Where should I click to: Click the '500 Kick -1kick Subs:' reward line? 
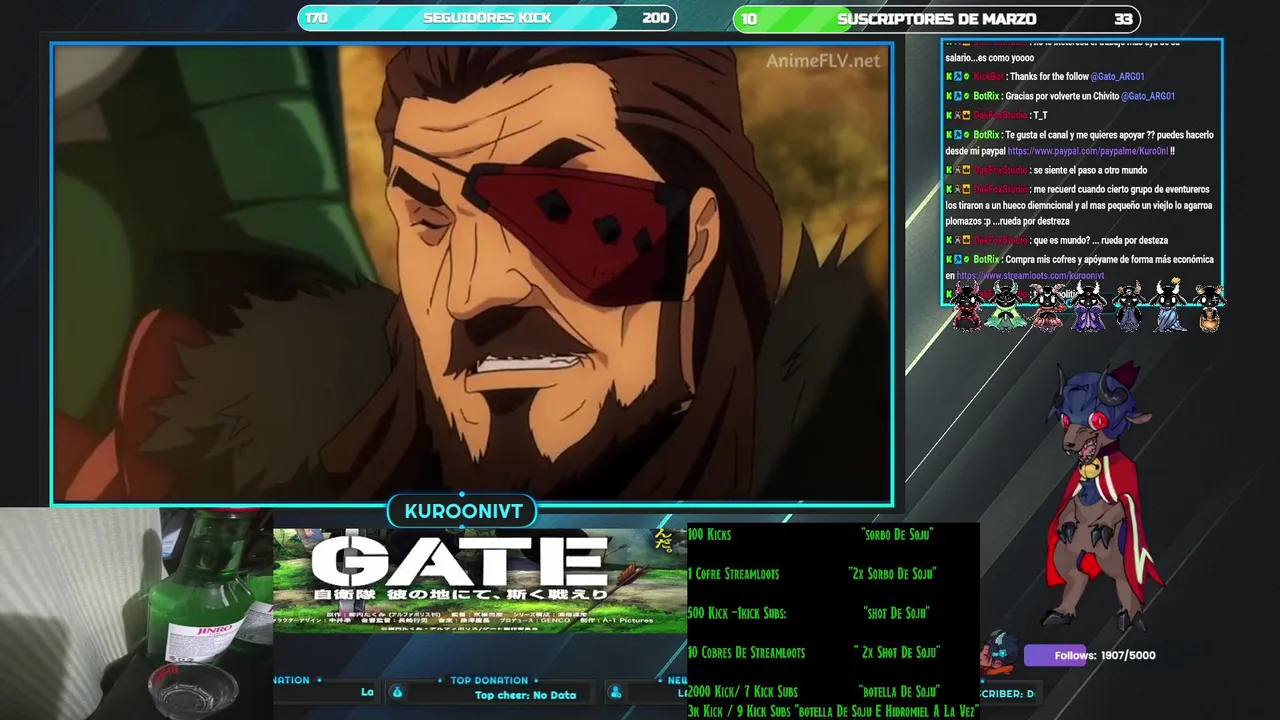(737, 613)
